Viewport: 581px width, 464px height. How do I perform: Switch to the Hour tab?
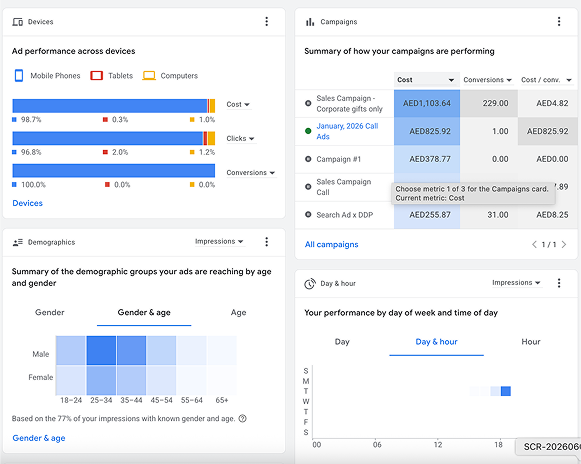(x=531, y=342)
